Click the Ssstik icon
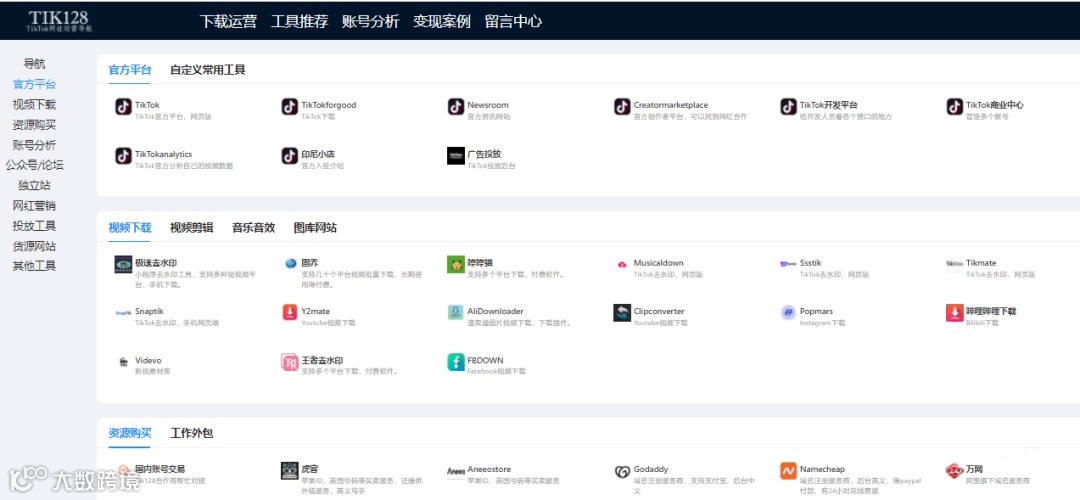The width and height of the screenshot is (1080, 500). (788, 264)
